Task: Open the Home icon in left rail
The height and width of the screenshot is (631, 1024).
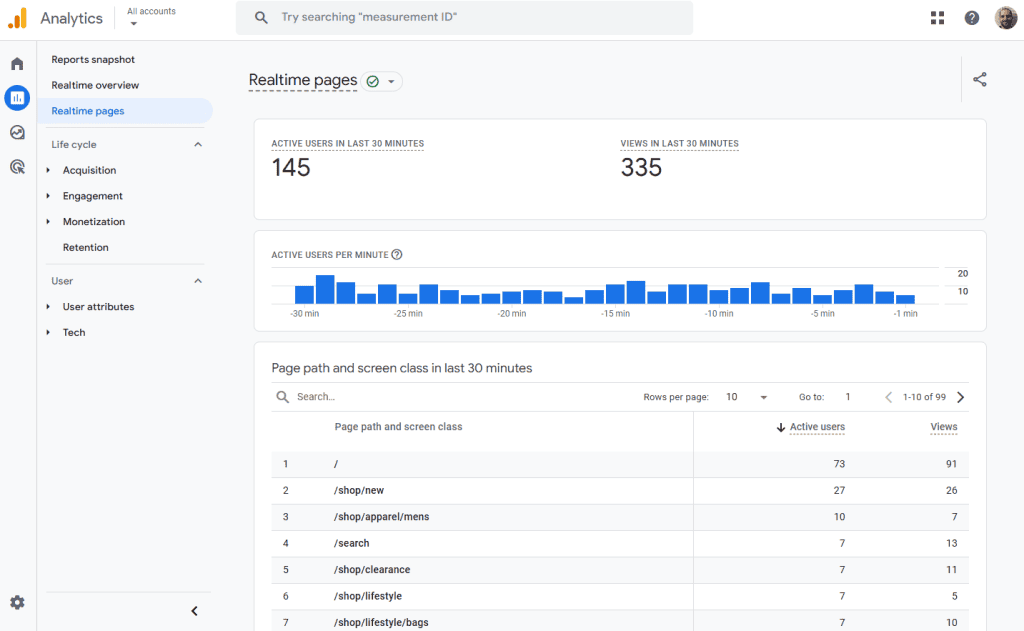Action: [x=17, y=64]
